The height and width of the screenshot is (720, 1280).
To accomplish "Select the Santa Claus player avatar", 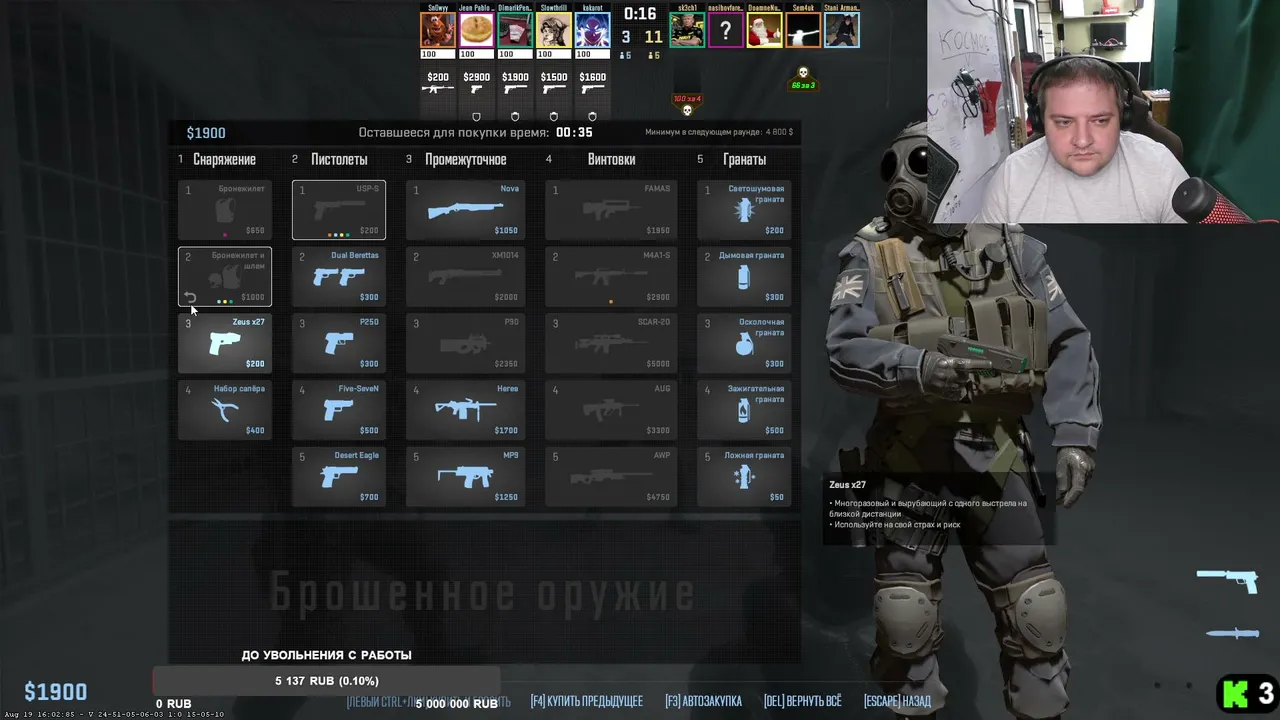I will coord(765,29).
